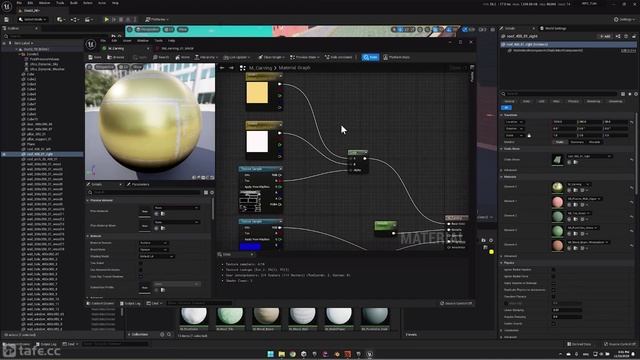Collapse the Materials section in Details

[502, 177]
